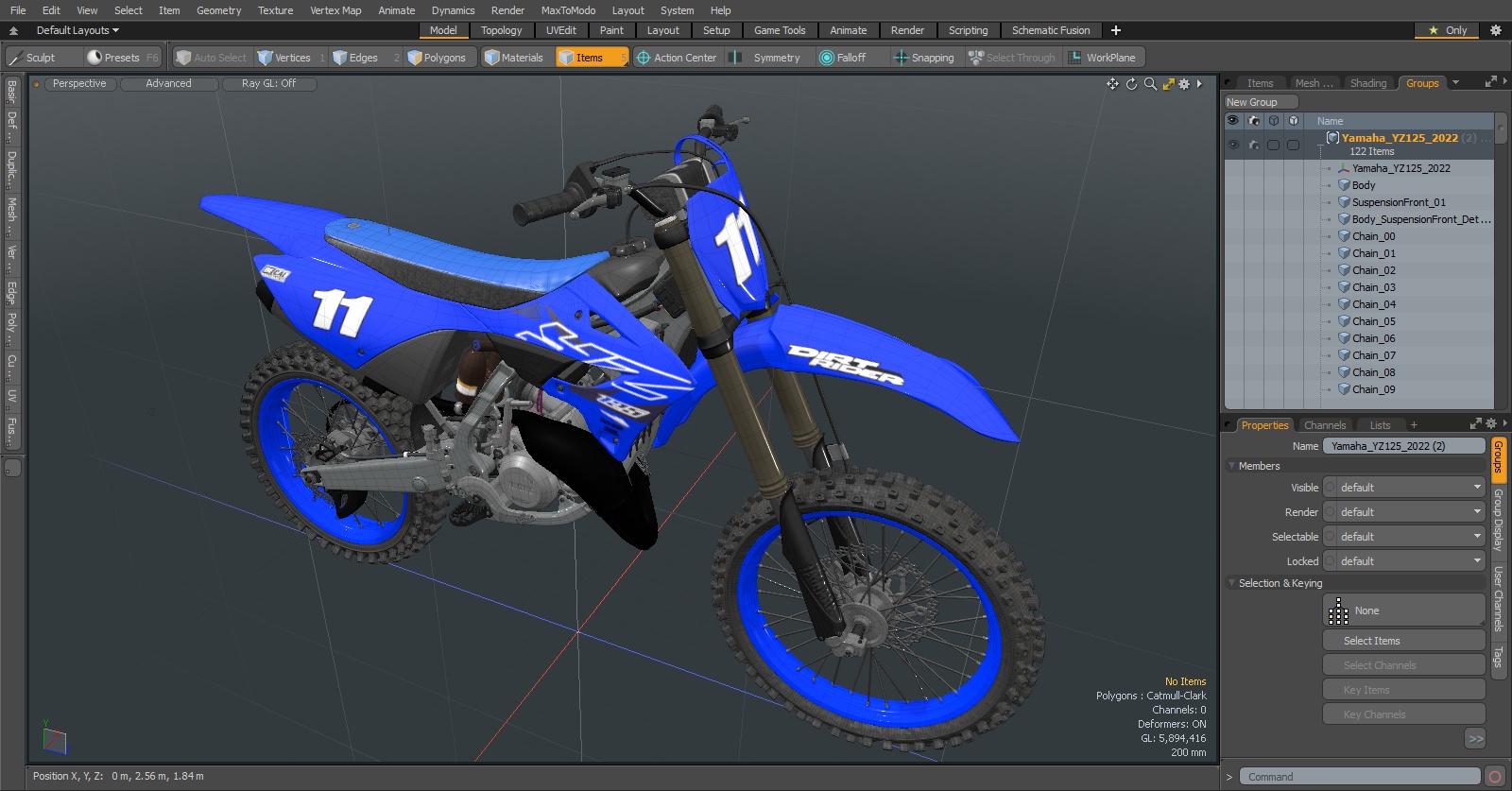Switch to the Shading tab

(x=1367, y=83)
